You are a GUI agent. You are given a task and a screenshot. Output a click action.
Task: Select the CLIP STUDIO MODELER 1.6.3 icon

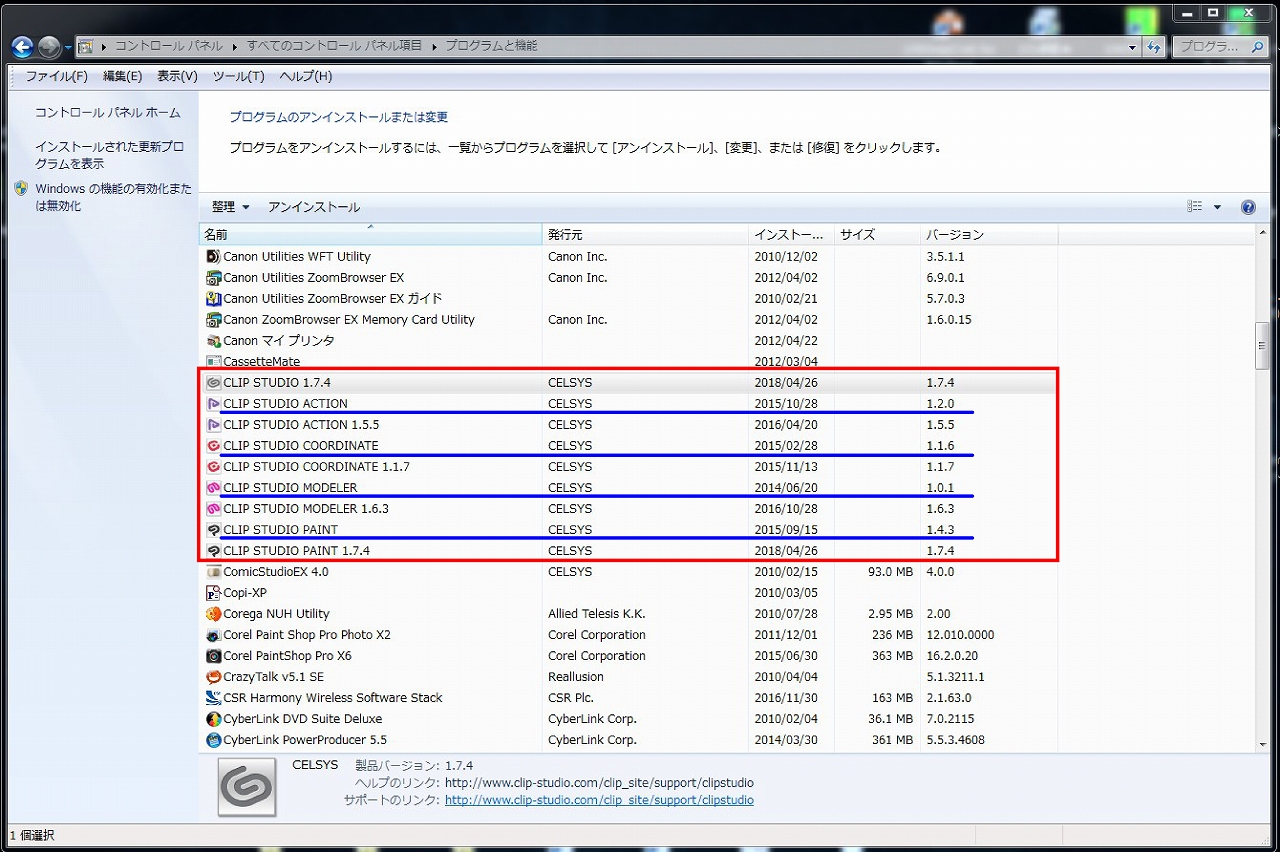[213, 509]
